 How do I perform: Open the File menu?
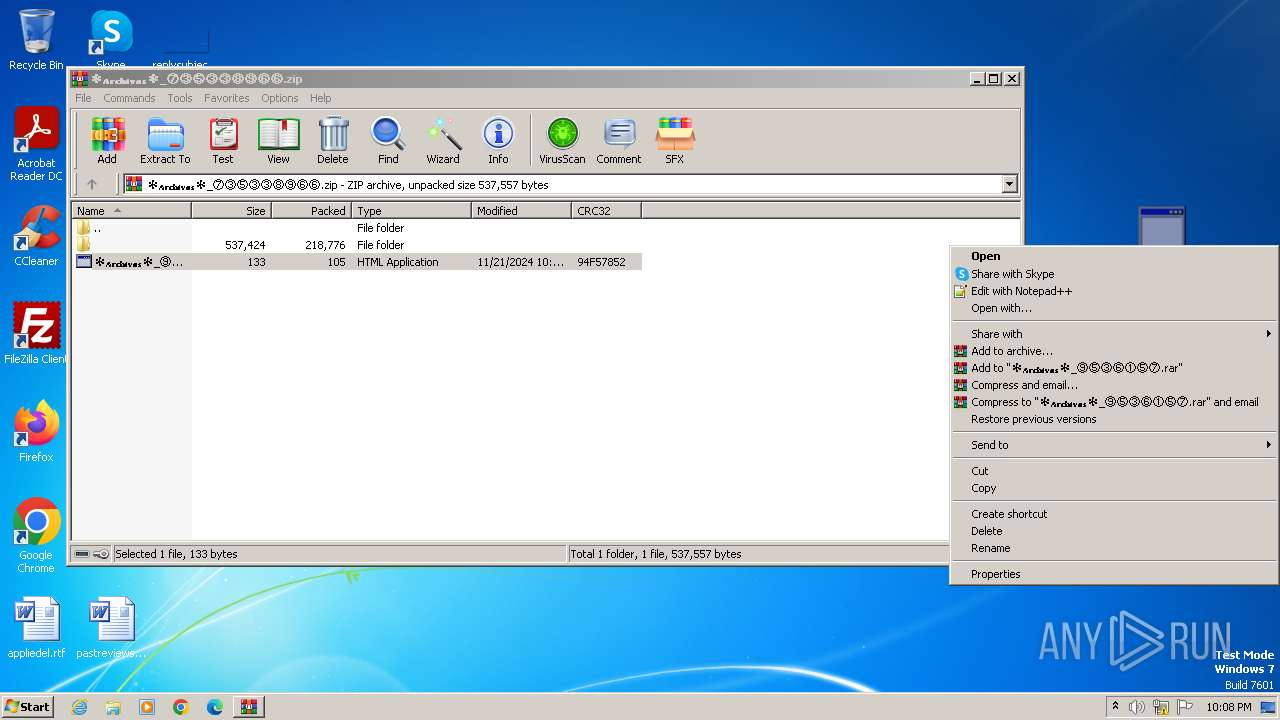pos(83,98)
